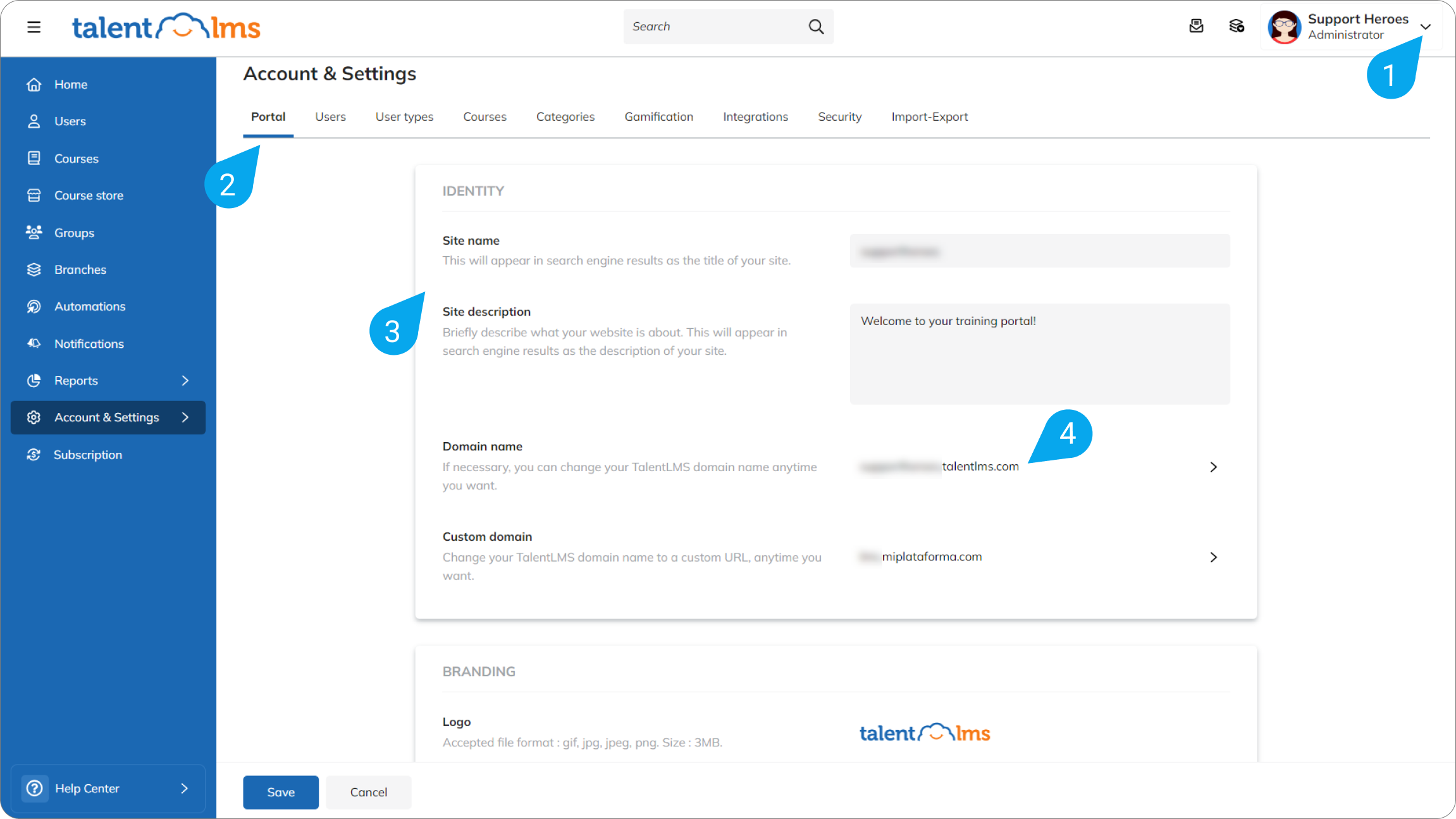Viewport: 1456px width, 819px height.
Task: Click the Notifications icon in sidebar
Action: (34, 343)
